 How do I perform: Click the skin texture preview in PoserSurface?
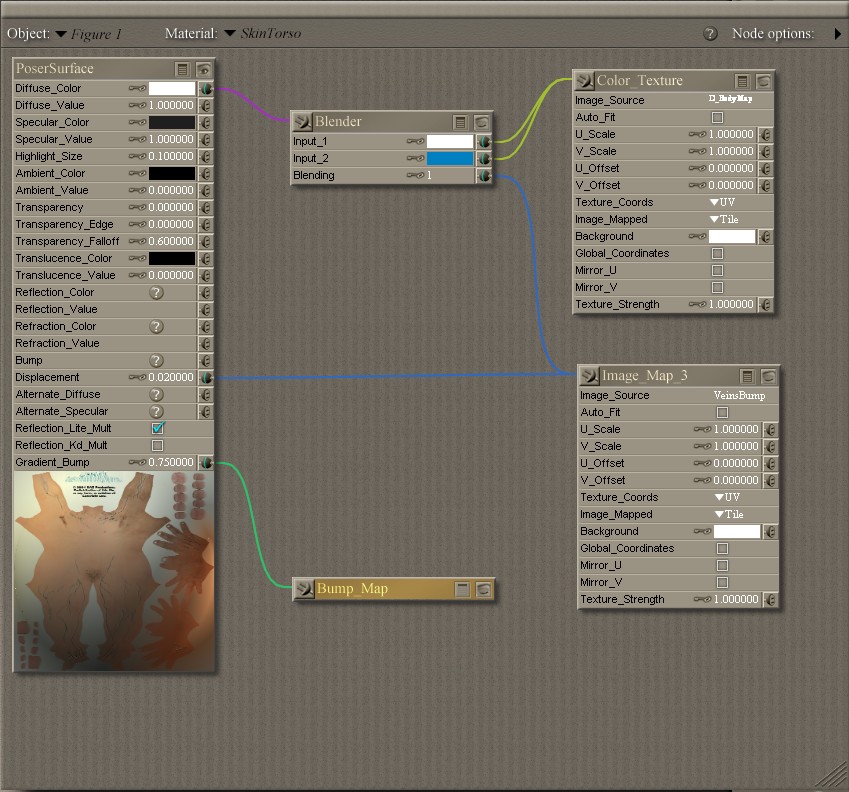tap(114, 571)
